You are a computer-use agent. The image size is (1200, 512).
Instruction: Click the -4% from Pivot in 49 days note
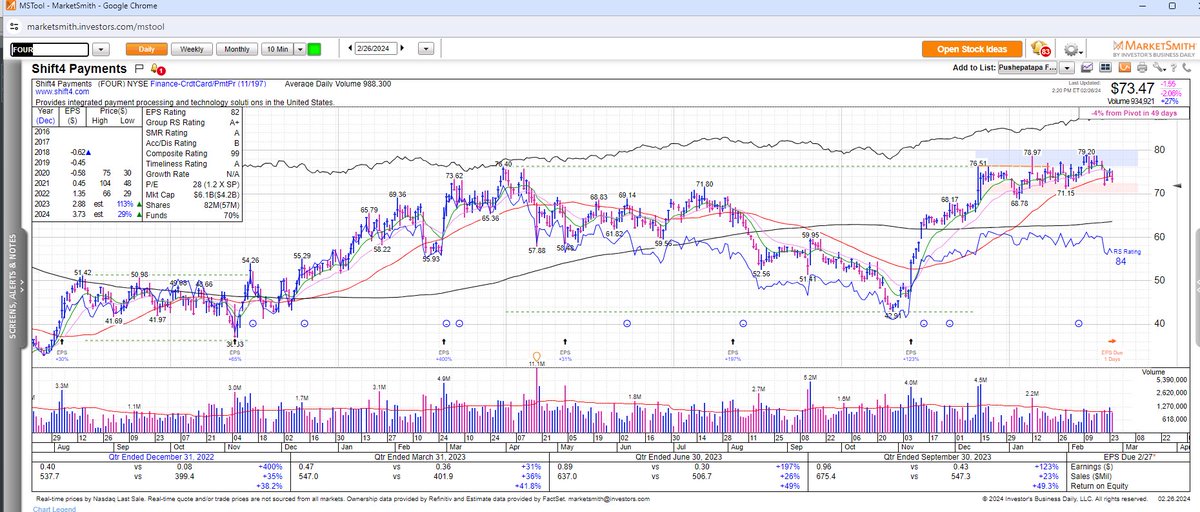tap(1134, 111)
